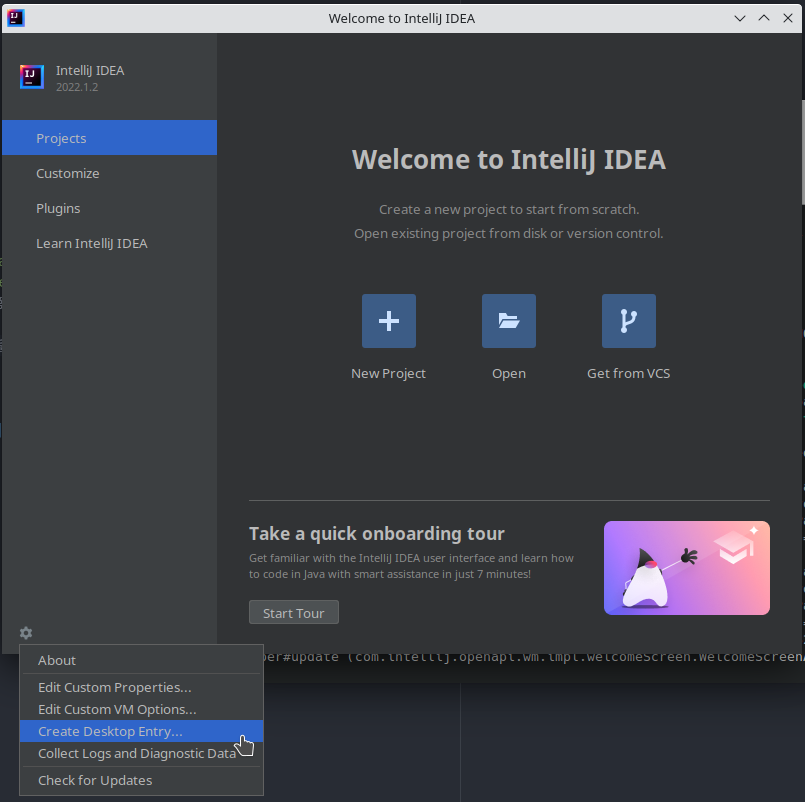Click the New Project label
Screen dimensions: 805x802
(x=389, y=373)
